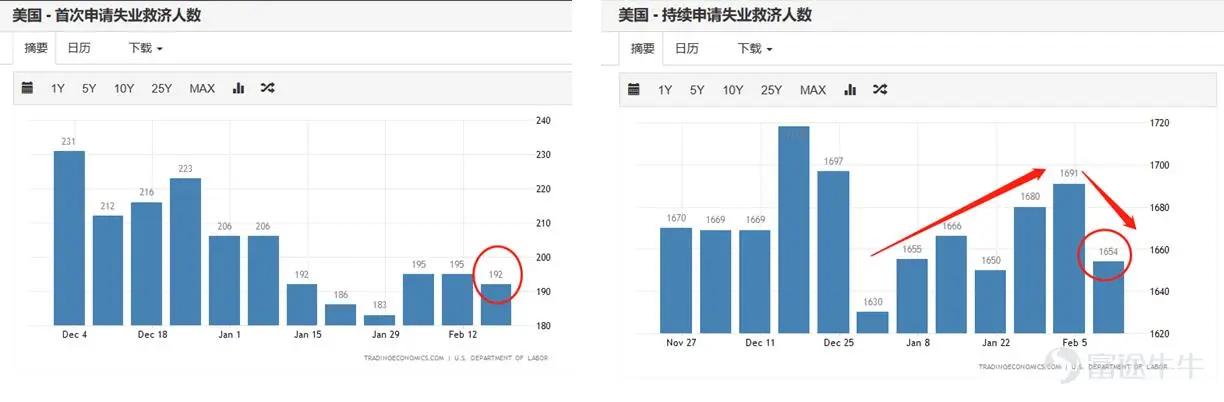Switch to 日历 tab in initial claims panel

point(79,48)
